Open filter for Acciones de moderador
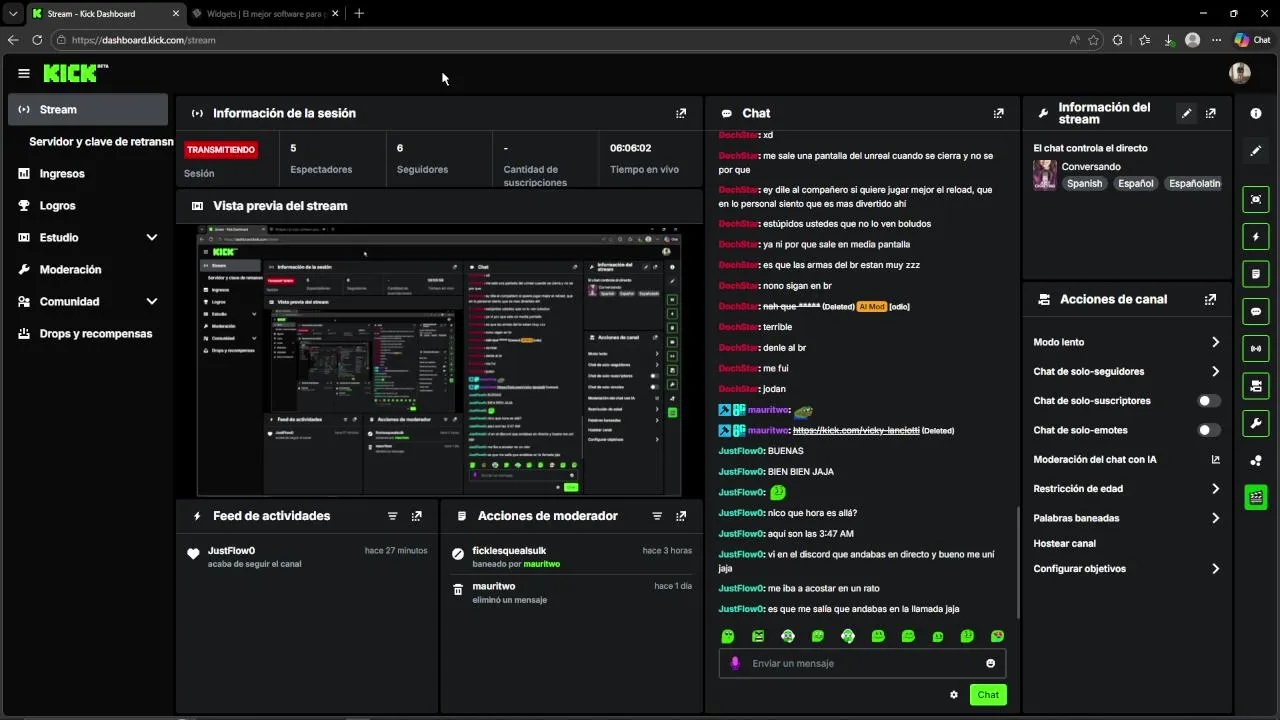 657,516
